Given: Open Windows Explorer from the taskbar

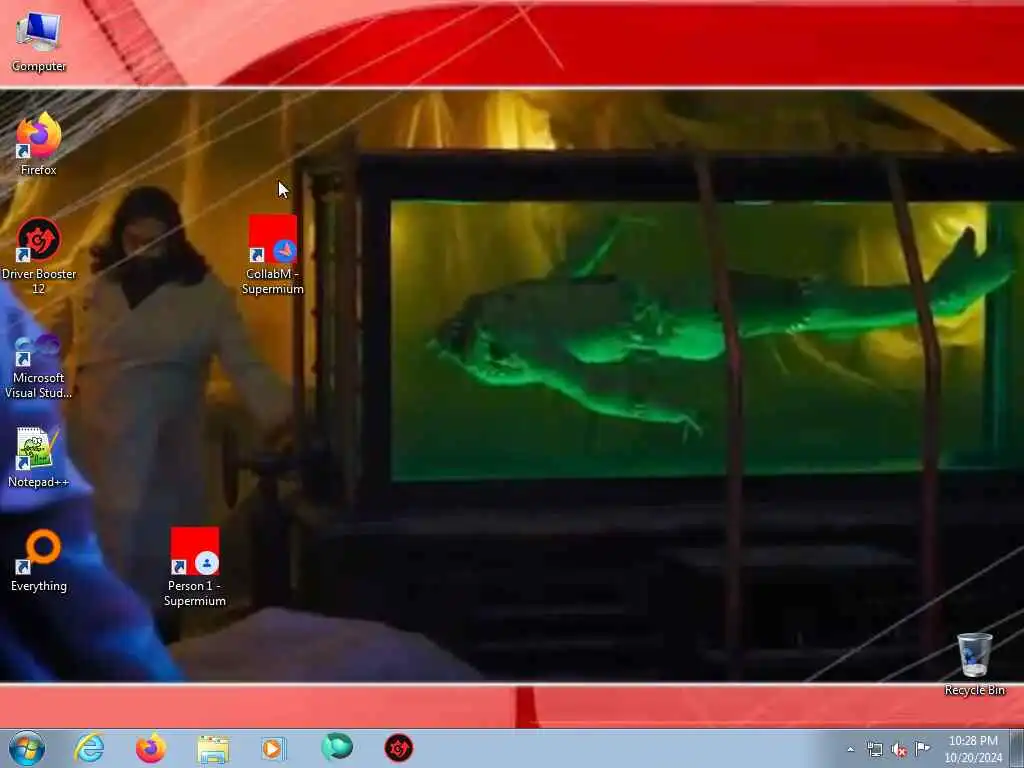Looking at the screenshot, I should [213, 748].
